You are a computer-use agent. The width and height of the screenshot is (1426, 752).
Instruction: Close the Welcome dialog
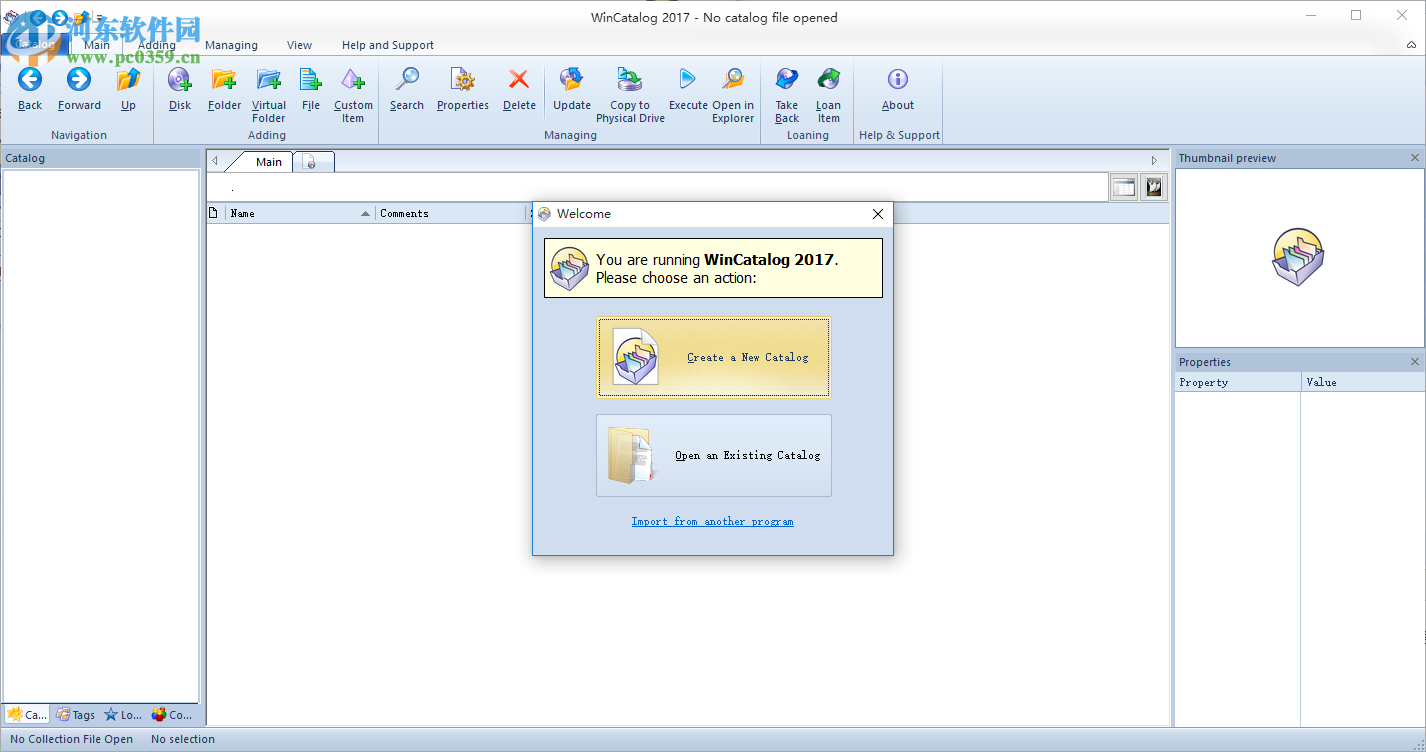[878, 214]
